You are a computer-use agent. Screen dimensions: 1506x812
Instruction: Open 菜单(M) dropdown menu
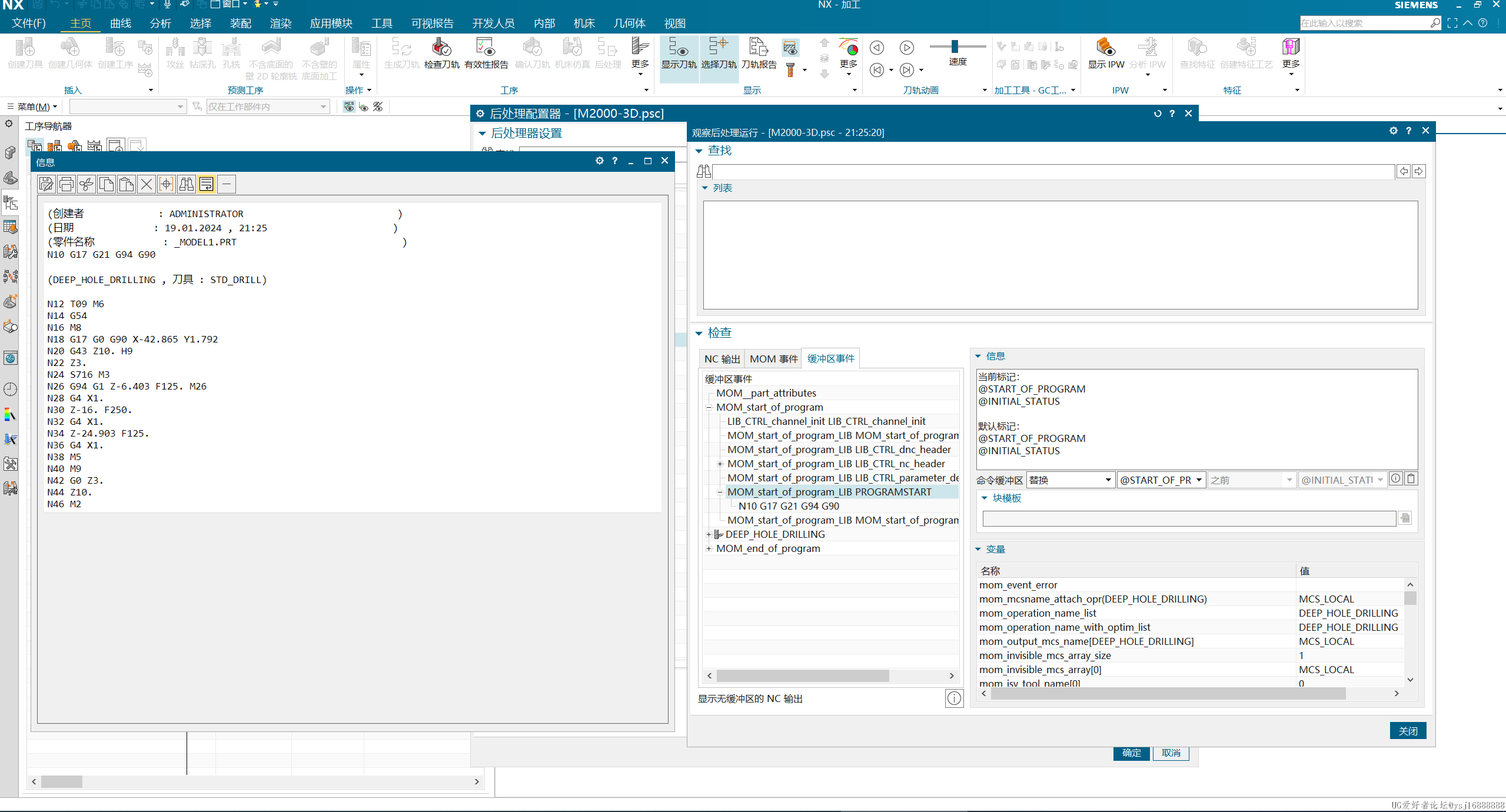(x=32, y=107)
